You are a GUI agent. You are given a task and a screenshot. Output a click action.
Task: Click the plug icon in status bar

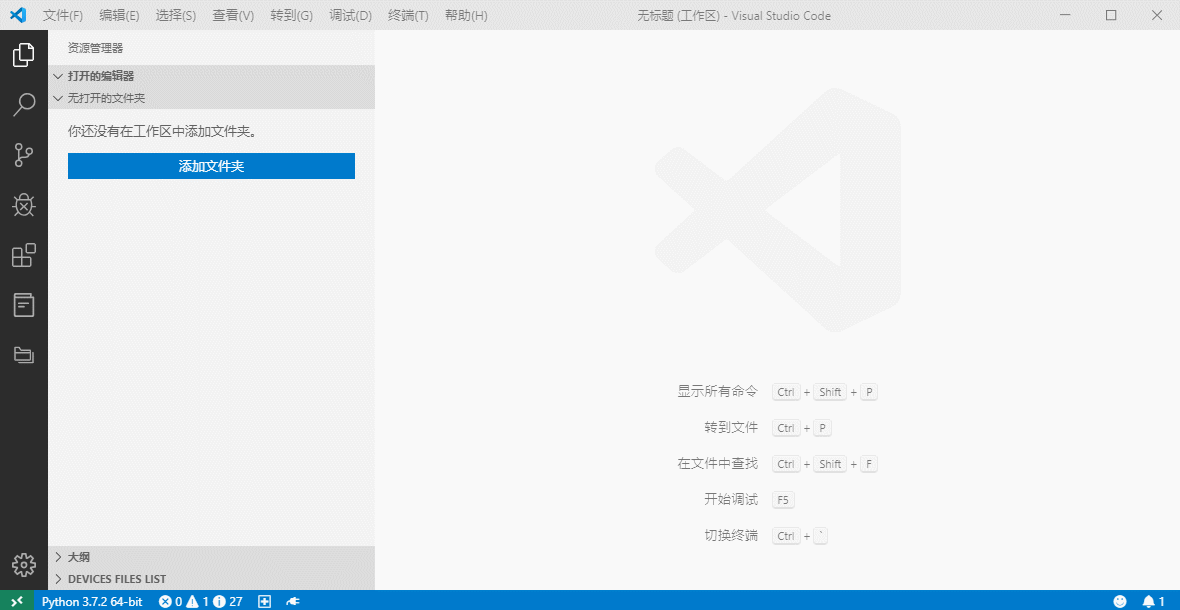(293, 601)
